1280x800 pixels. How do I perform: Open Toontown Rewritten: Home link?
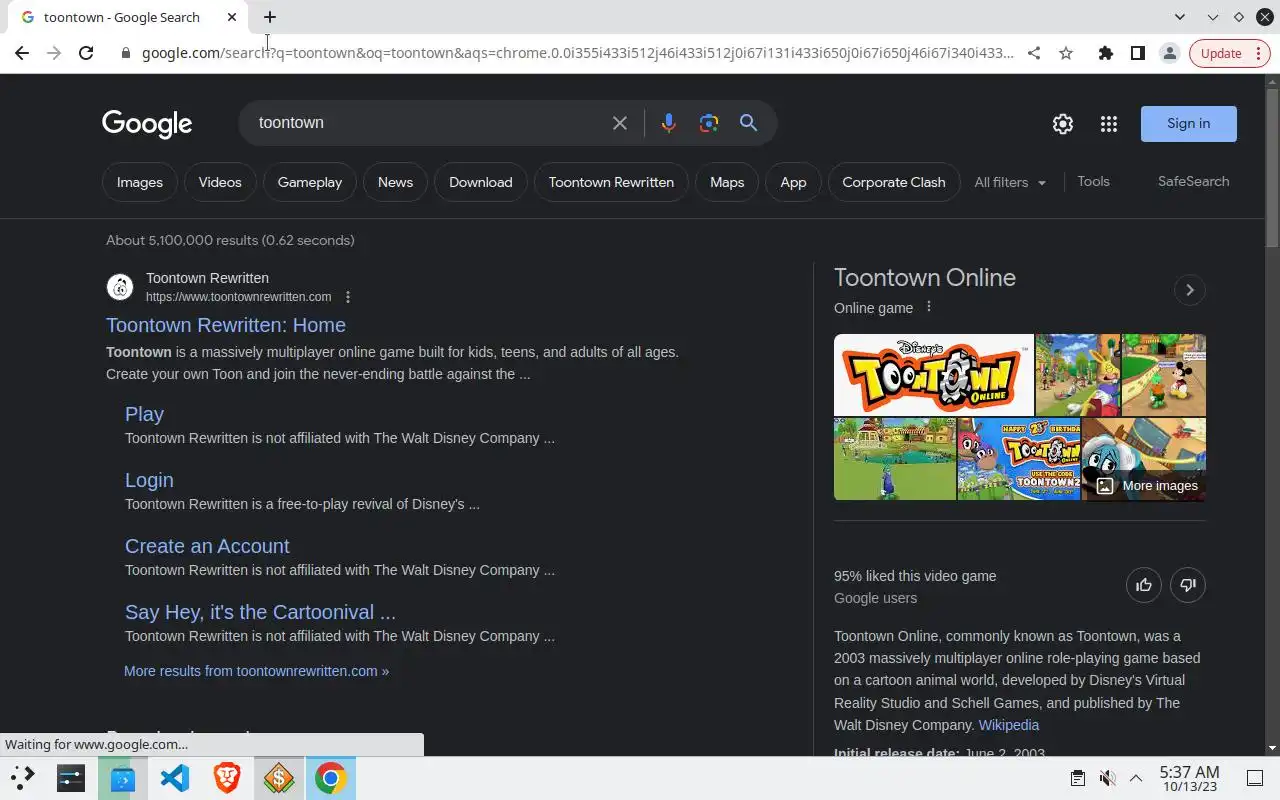pyautogui.click(x=226, y=325)
